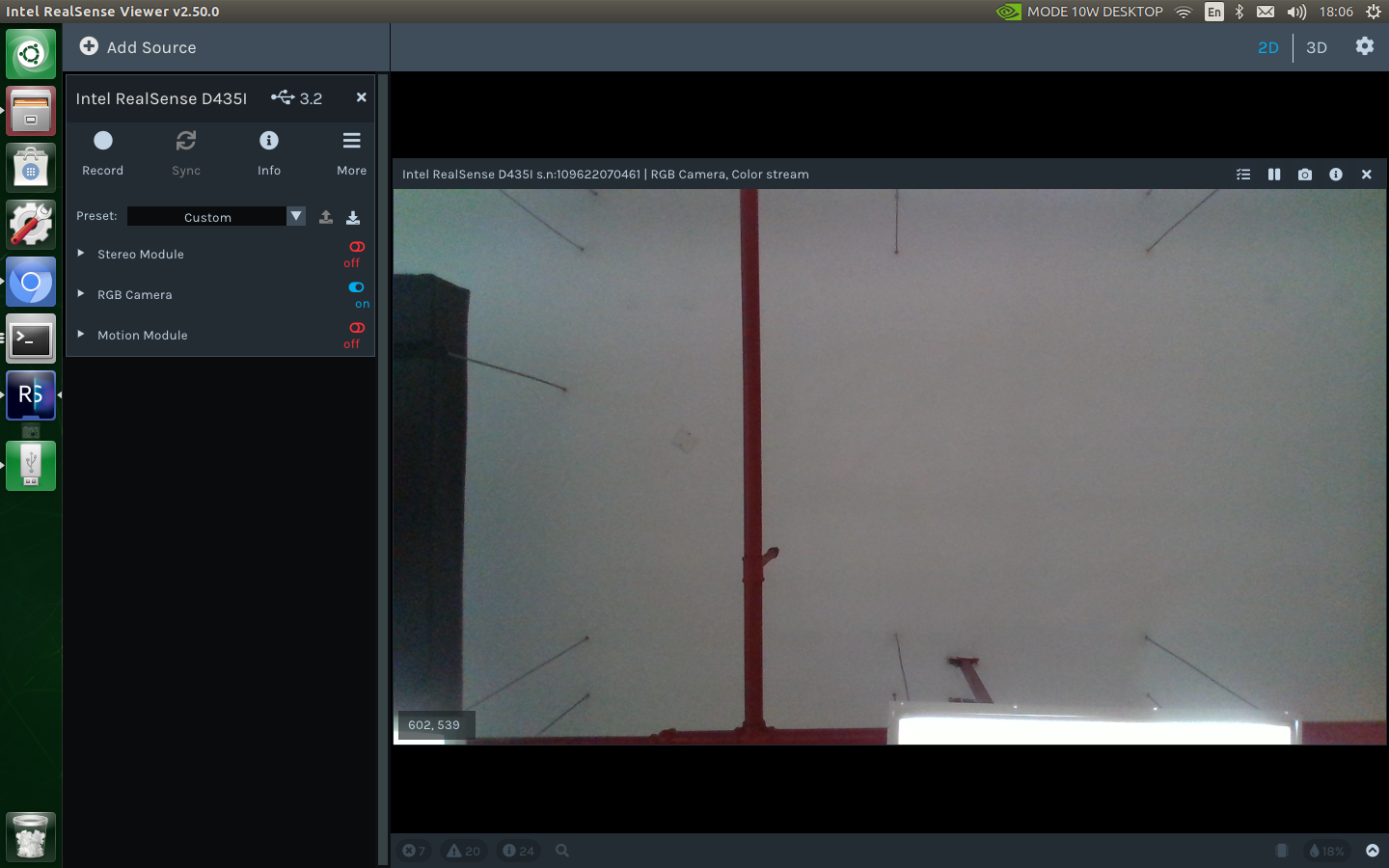Open the mail messaging indicator
Viewport: 1389px width, 868px height.
[1266, 12]
